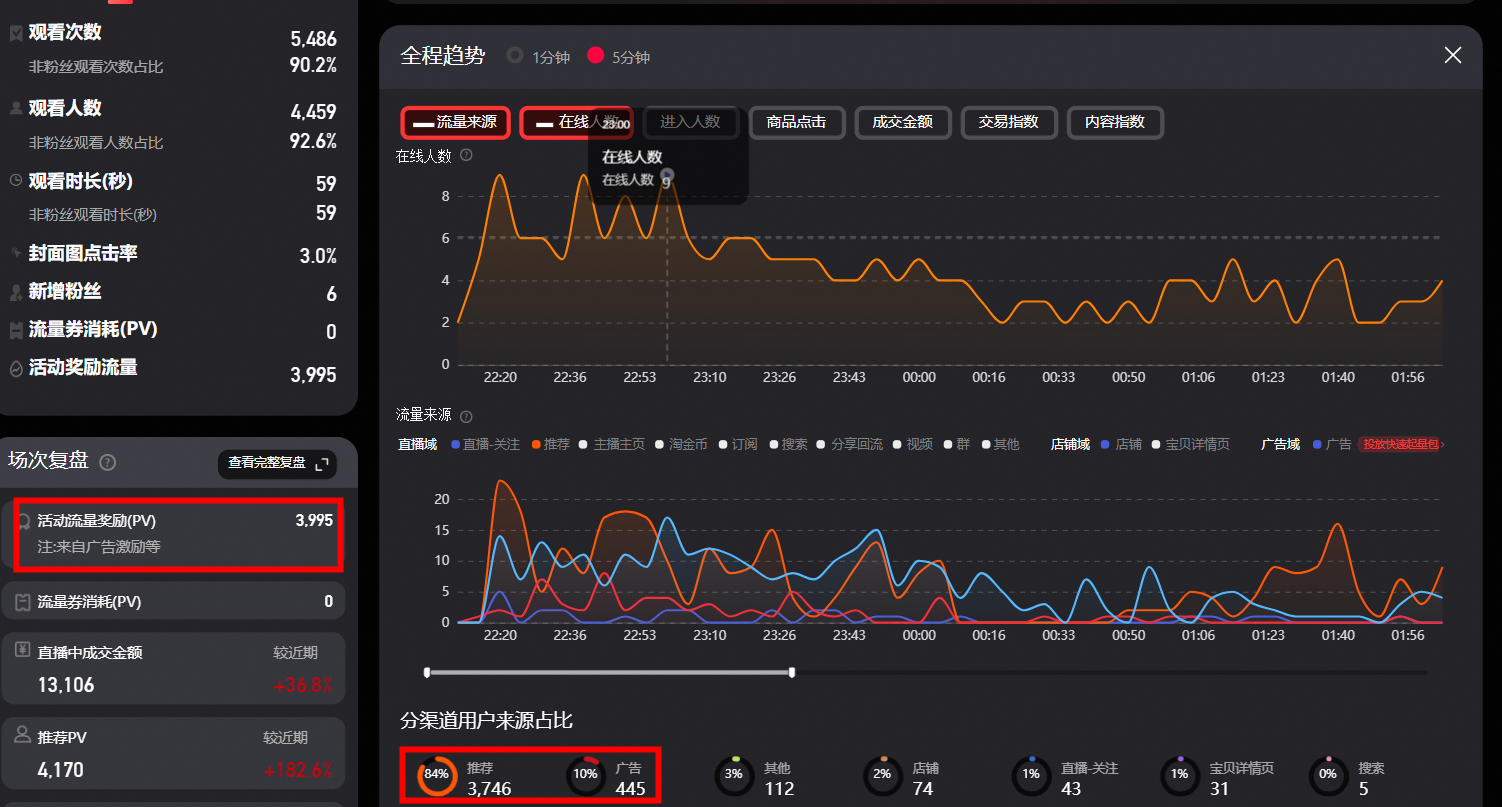Select the 内容指数 metric tab
The height and width of the screenshot is (807, 1502).
pos(1115,123)
